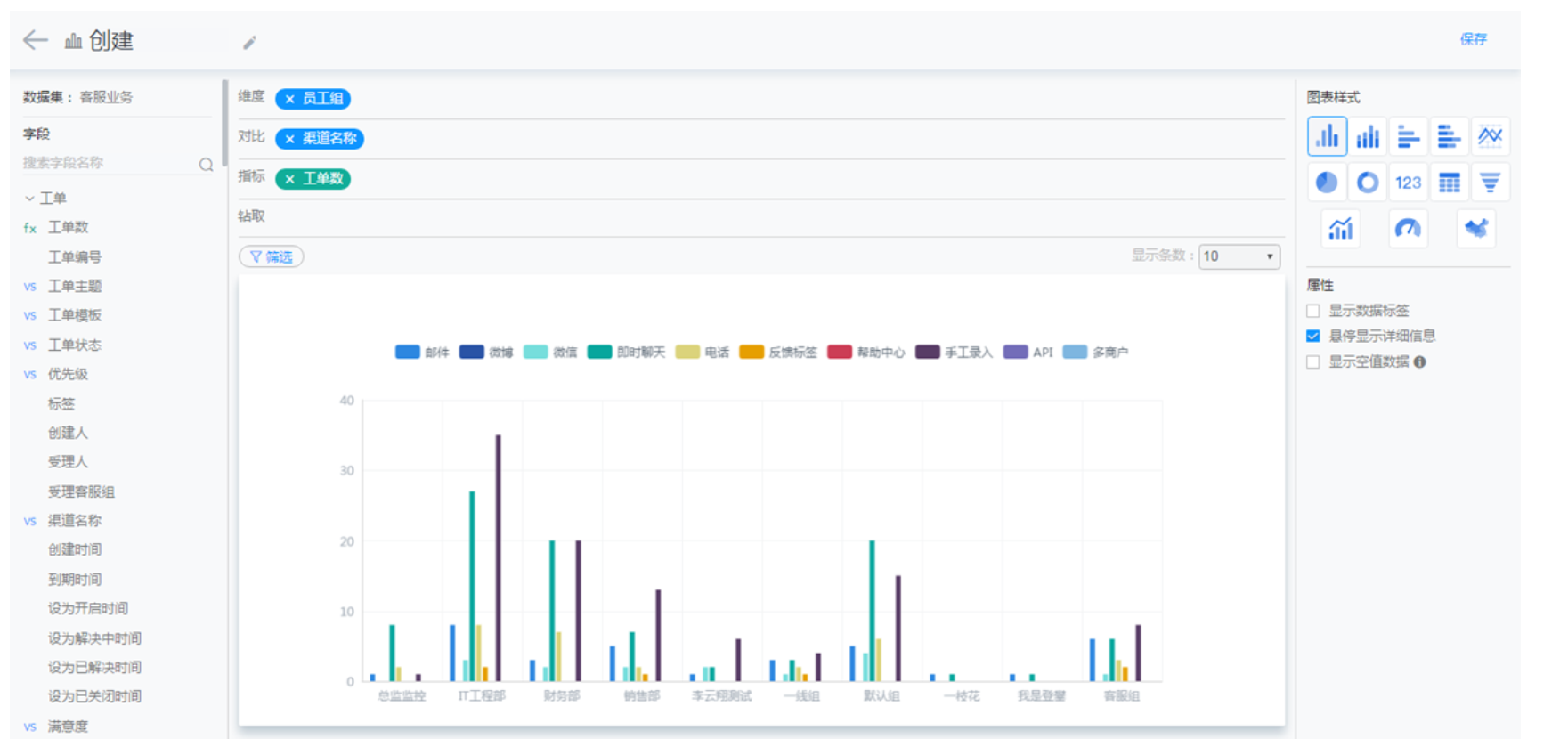Enable 显示空值数据 checkbox
This screenshot has width=1568, height=739.
pos(1312,361)
